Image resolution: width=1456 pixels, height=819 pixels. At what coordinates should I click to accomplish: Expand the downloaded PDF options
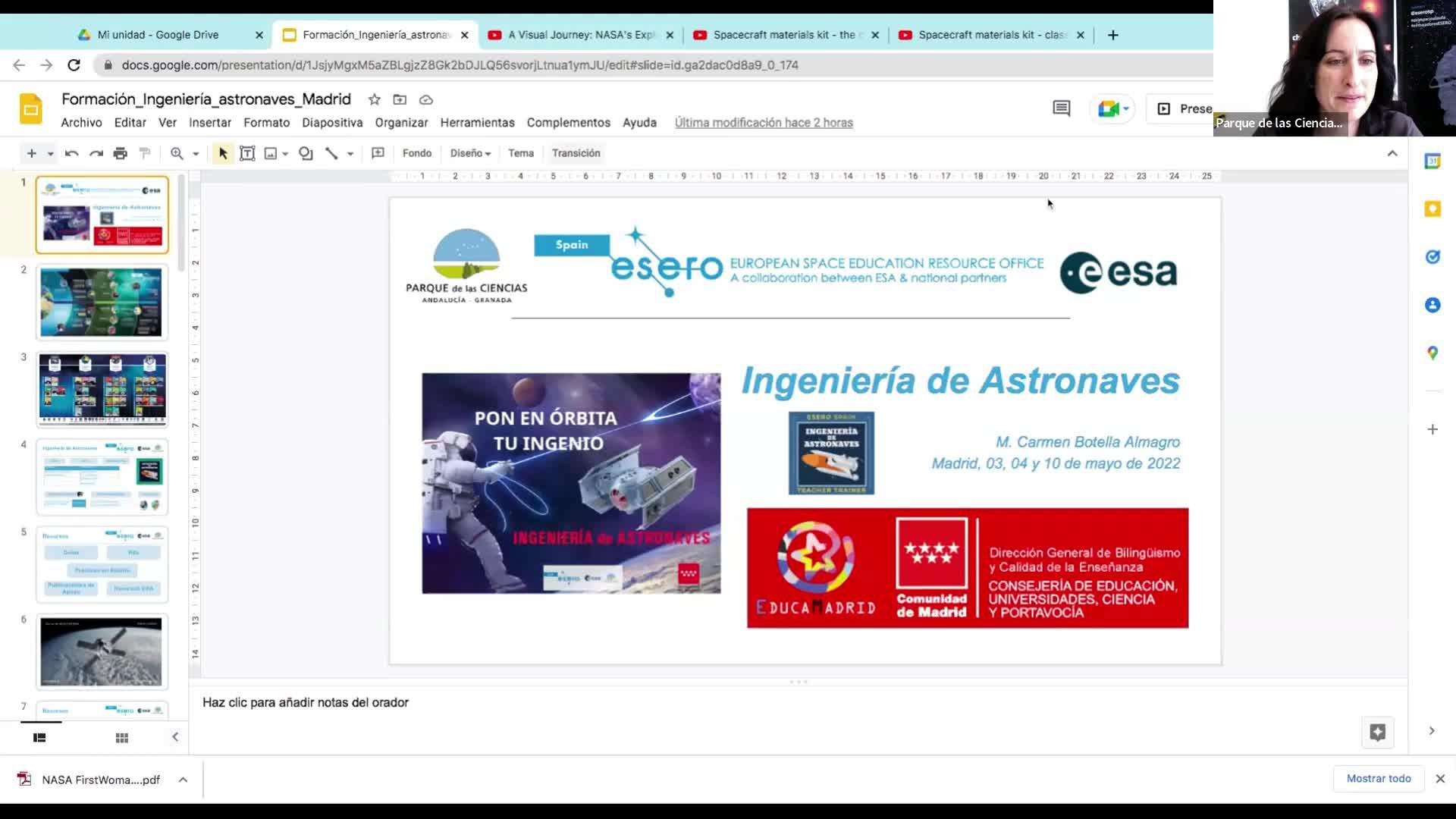point(183,780)
